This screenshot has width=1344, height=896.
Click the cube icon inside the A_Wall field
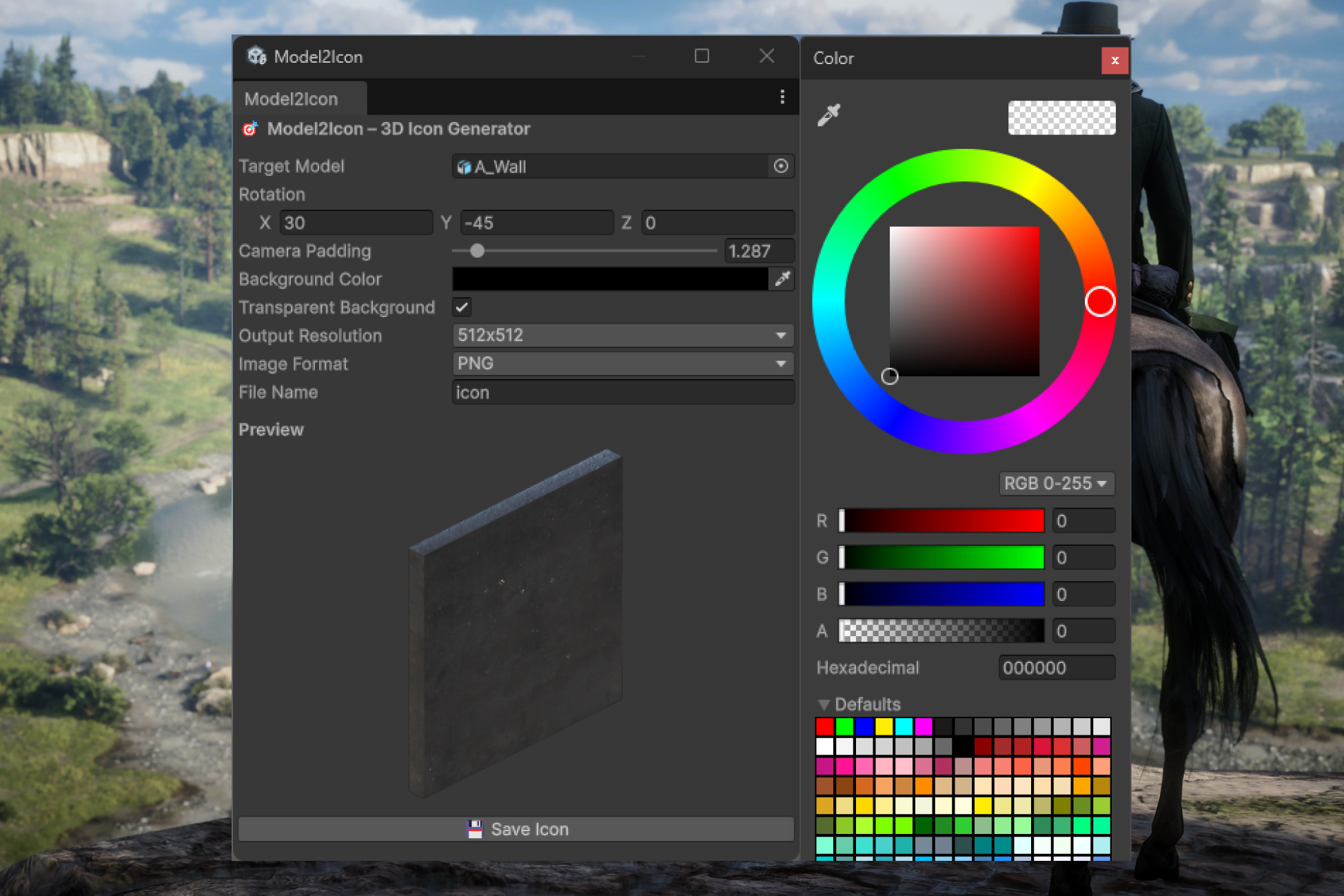coord(463,166)
